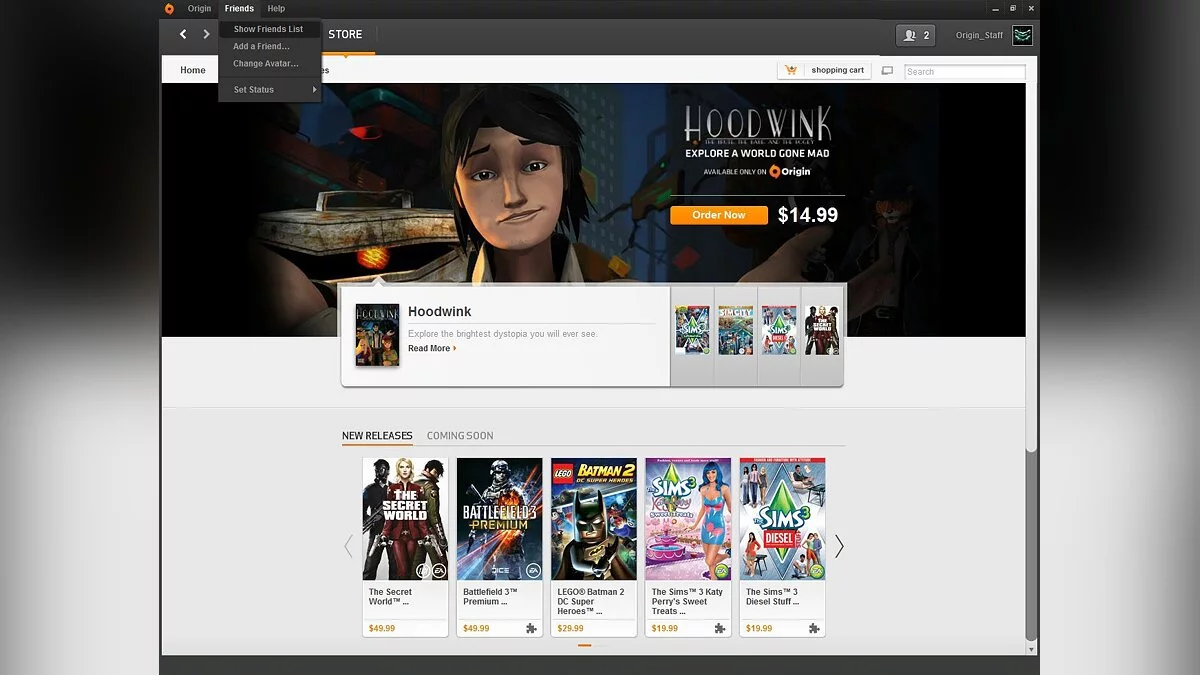Click the Hoodwink title heading

(x=440, y=311)
